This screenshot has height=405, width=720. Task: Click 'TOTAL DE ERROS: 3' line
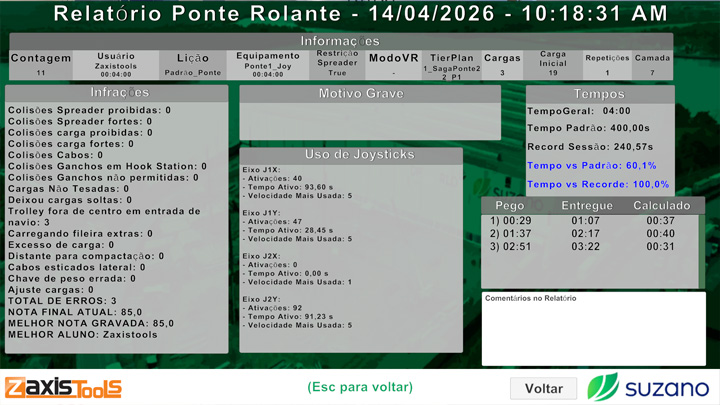62,301
